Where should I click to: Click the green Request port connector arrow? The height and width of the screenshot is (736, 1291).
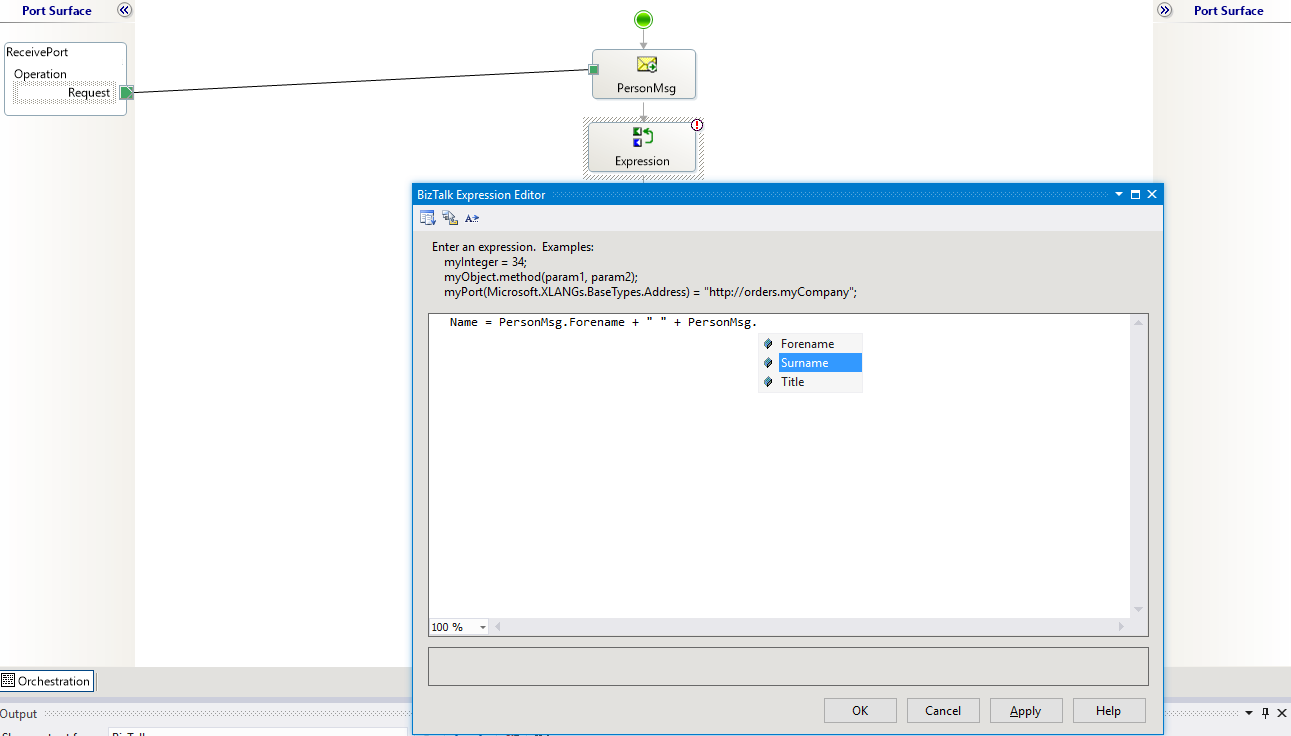(x=127, y=93)
